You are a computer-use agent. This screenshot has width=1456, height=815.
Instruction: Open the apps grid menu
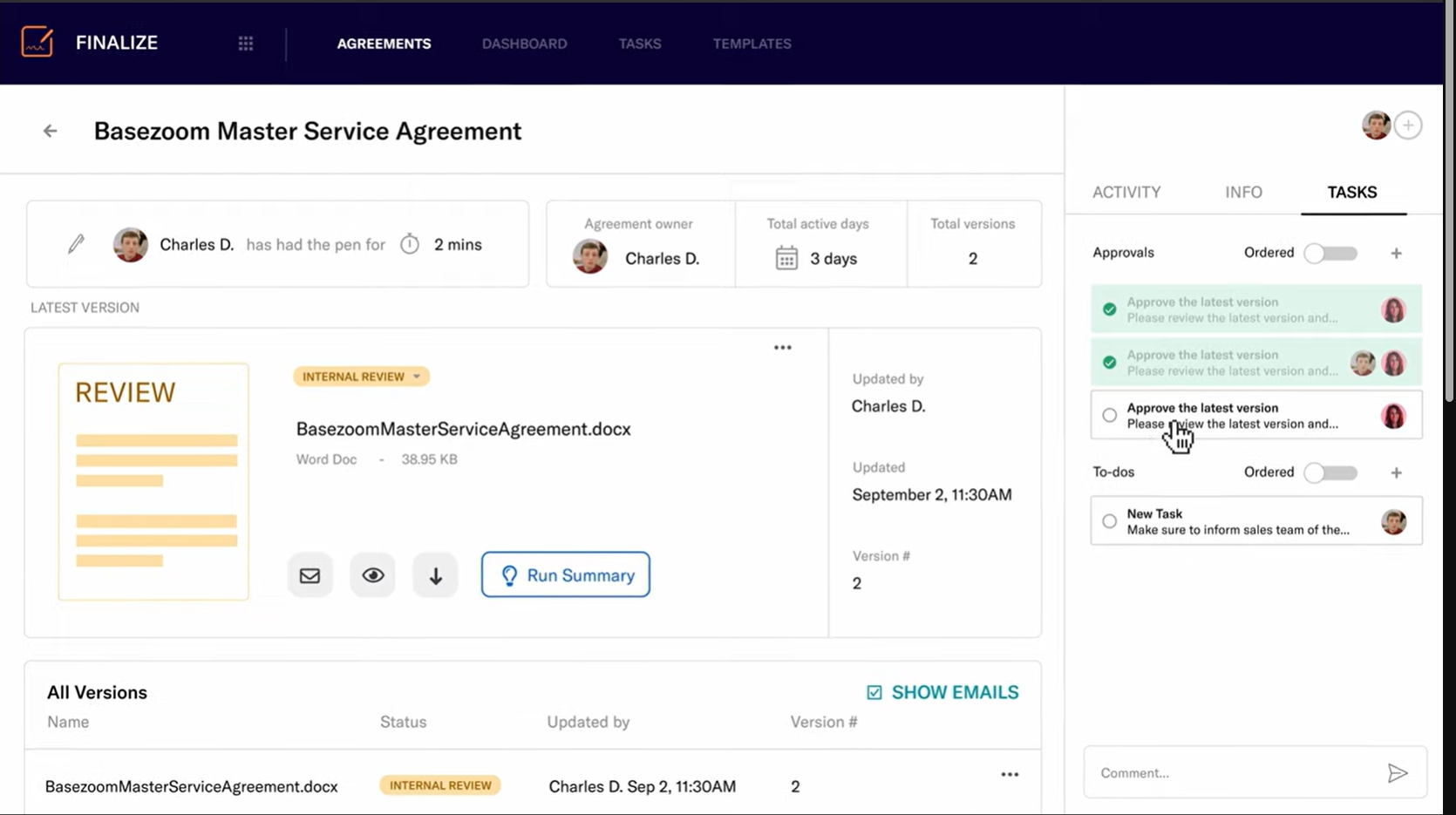246,44
